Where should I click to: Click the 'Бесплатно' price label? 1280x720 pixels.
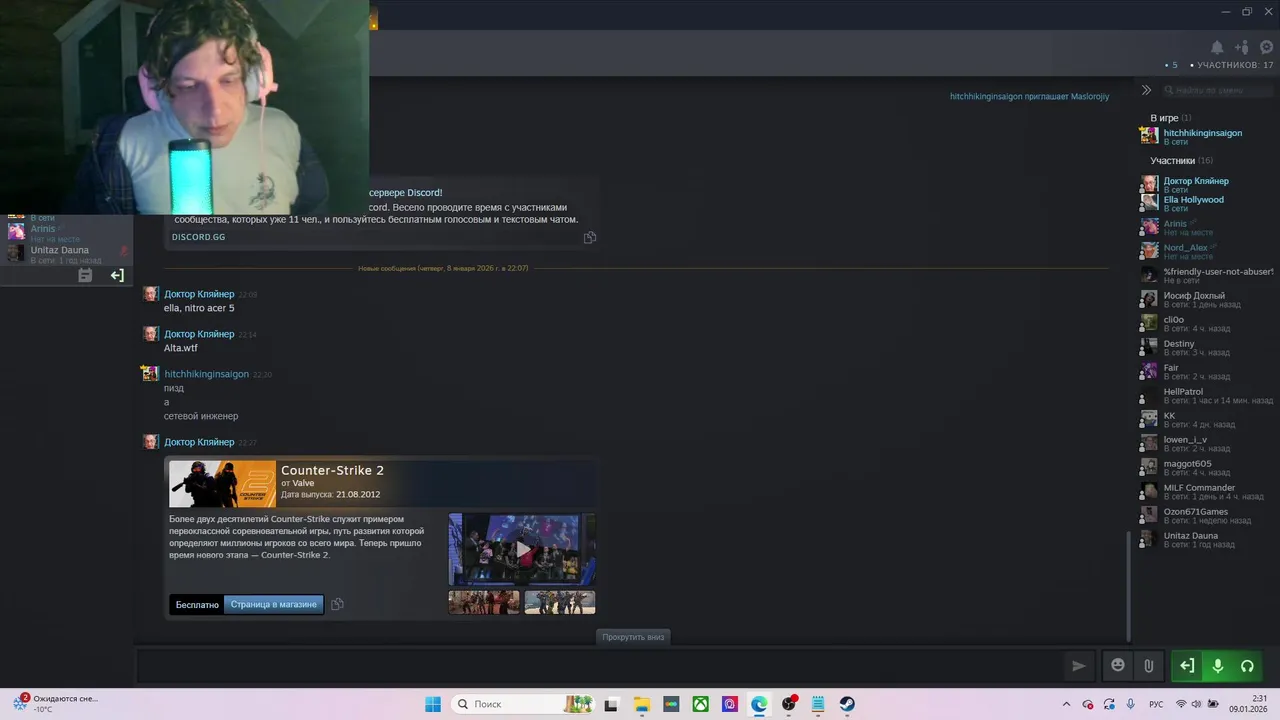197,604
